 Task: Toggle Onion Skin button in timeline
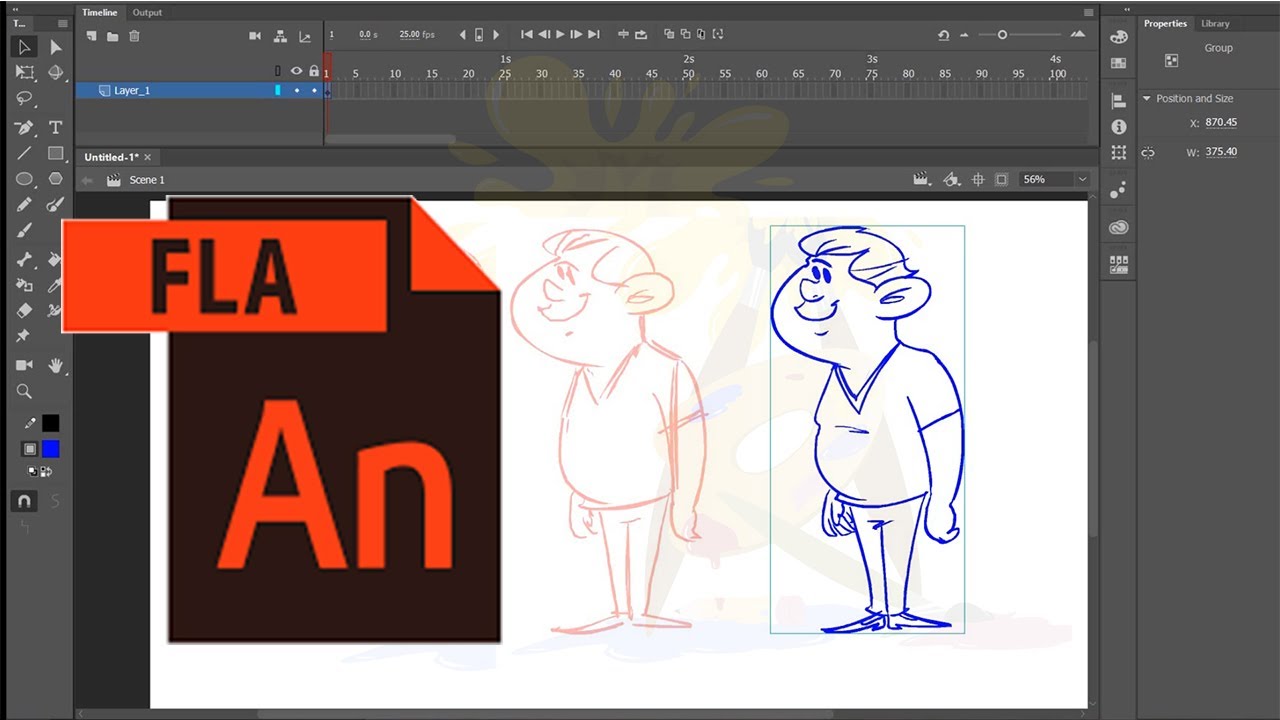(669, 35)
